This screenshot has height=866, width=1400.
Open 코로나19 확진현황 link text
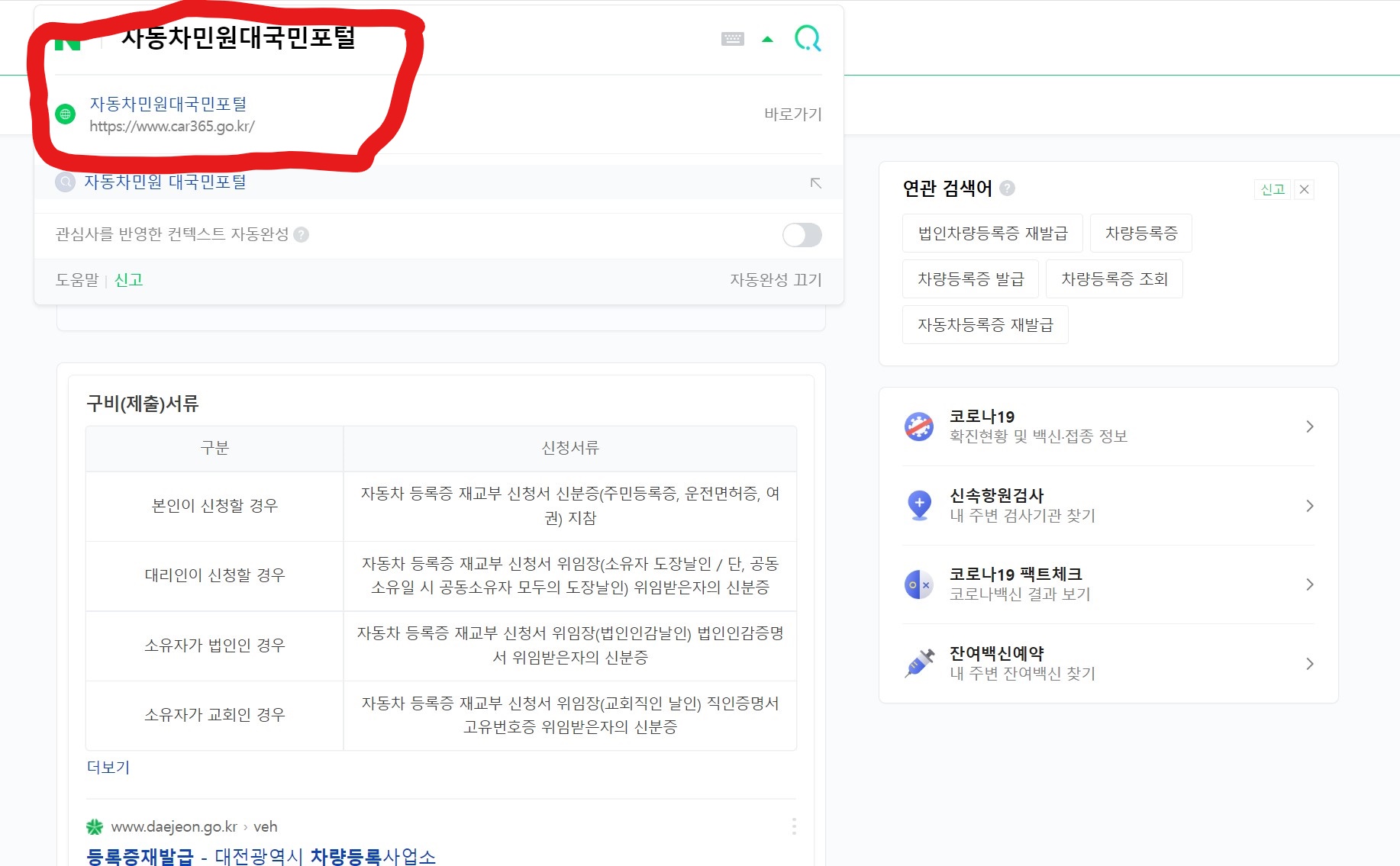point(1038,436)
